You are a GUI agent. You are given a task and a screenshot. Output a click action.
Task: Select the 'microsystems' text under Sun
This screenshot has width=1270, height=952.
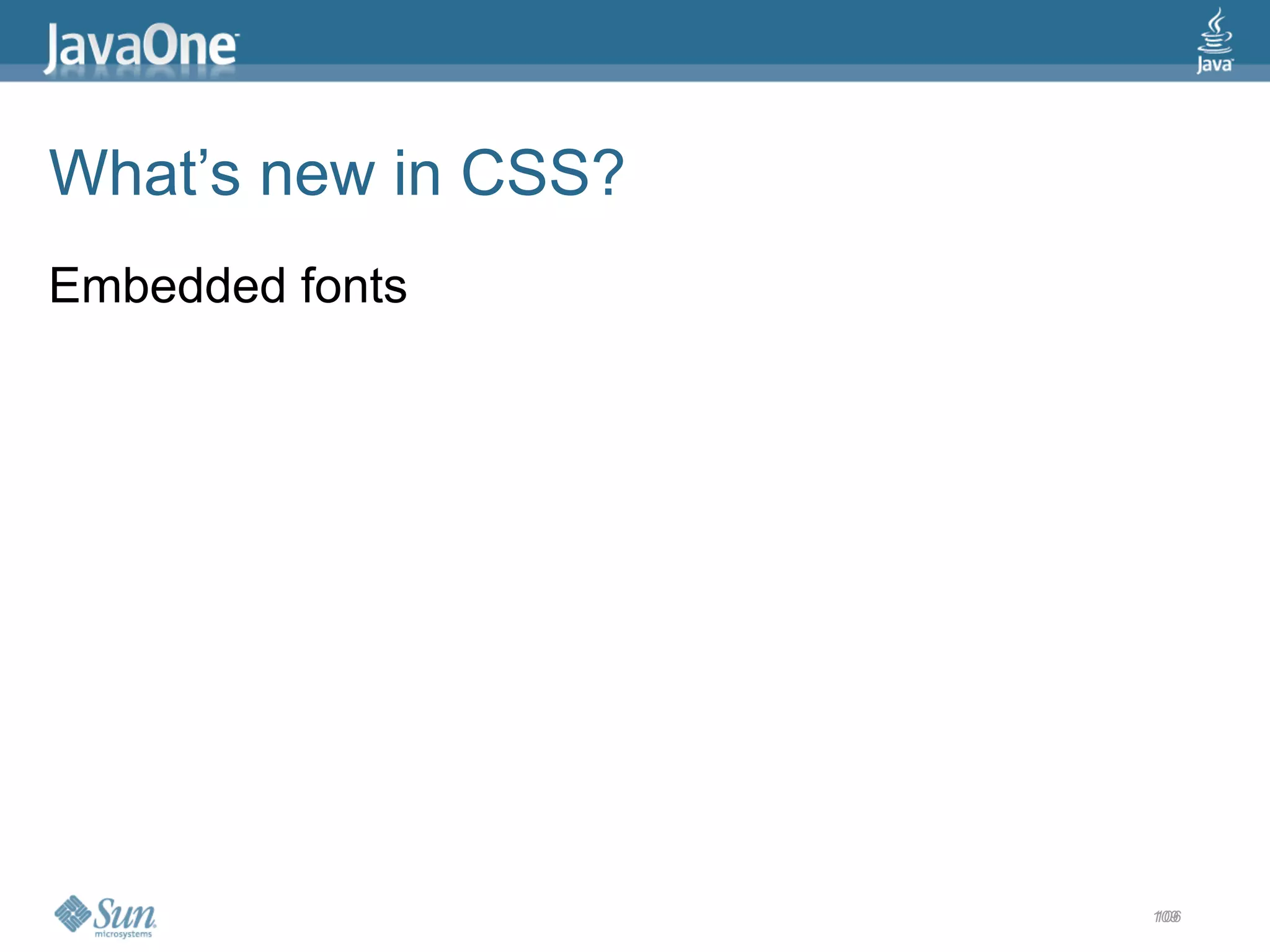pos(123,934)
